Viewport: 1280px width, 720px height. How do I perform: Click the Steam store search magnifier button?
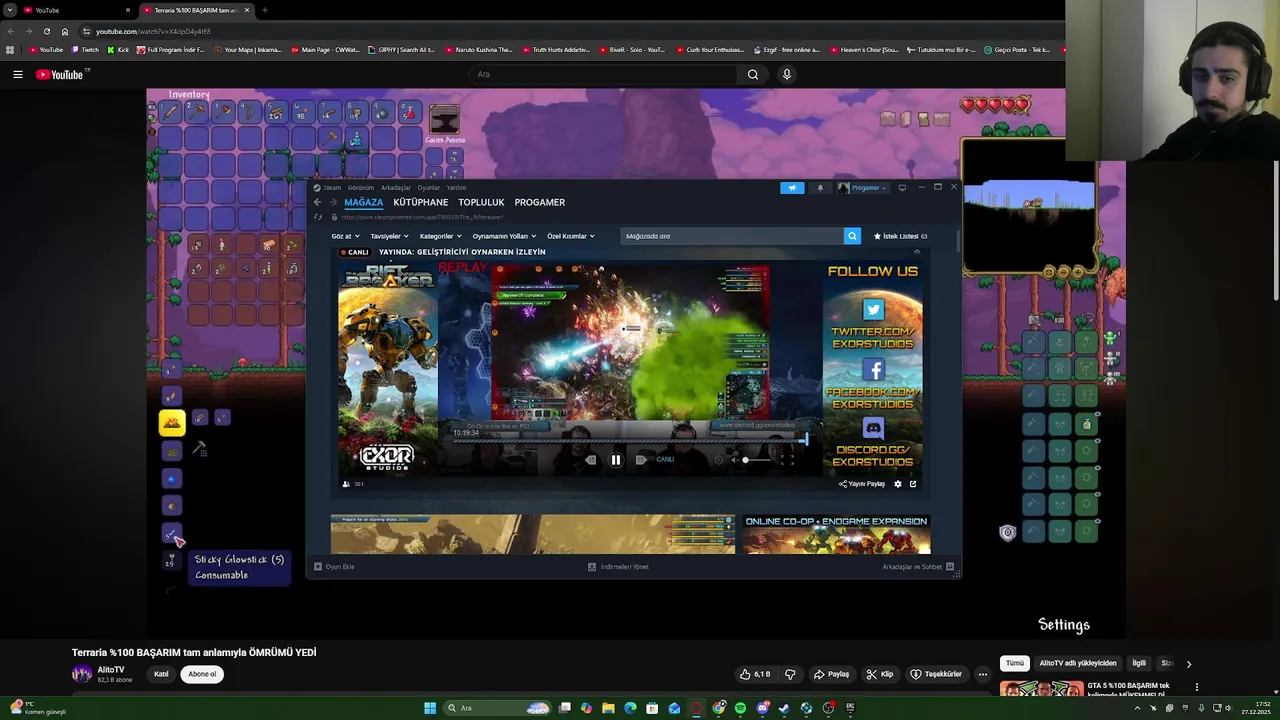pos(852,236)
